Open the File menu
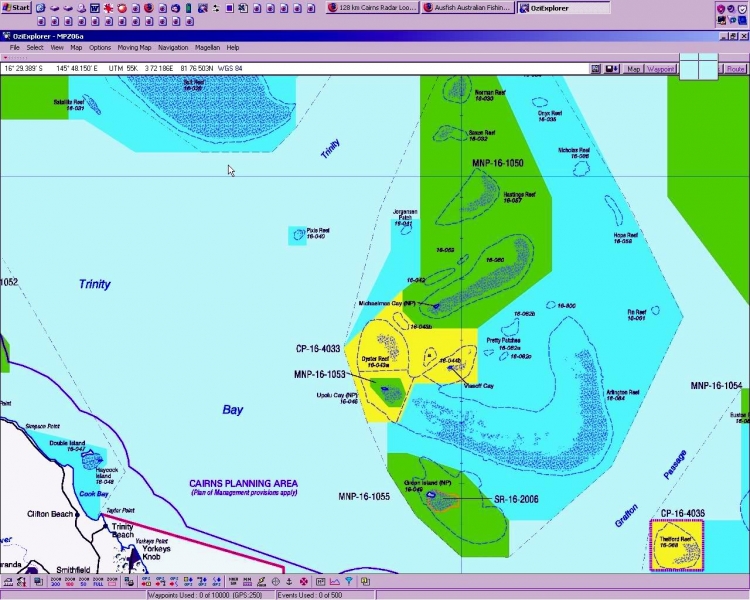 click(x=15, y=47)
